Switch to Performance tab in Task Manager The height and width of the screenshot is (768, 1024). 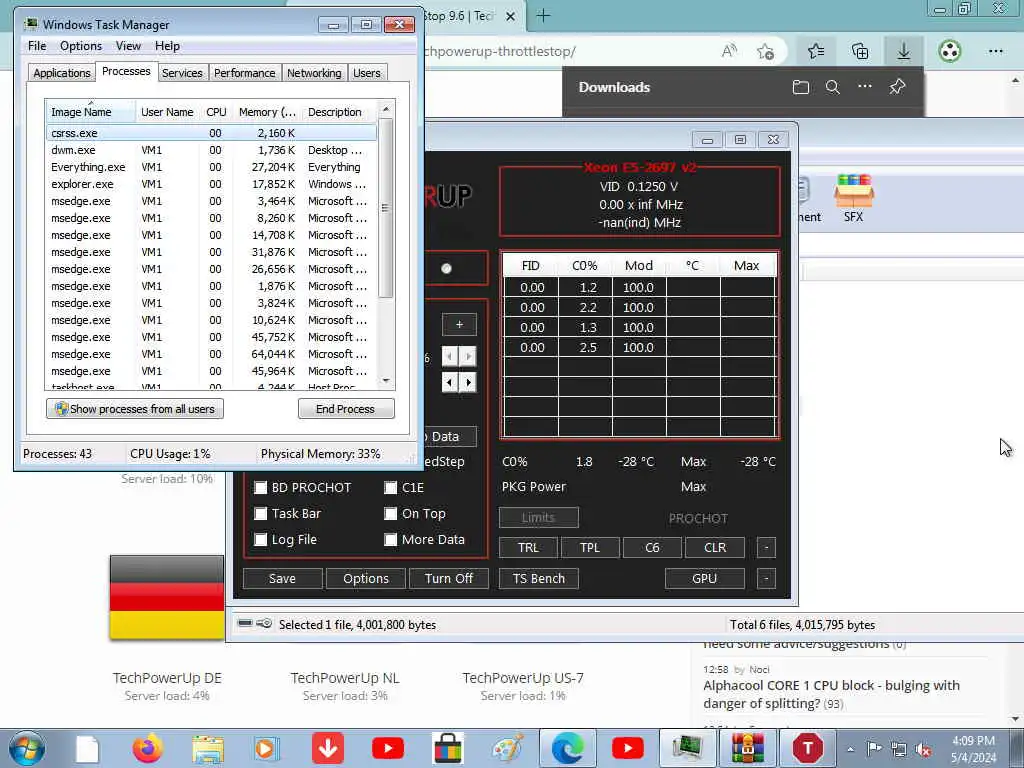(x=245, y=73)
